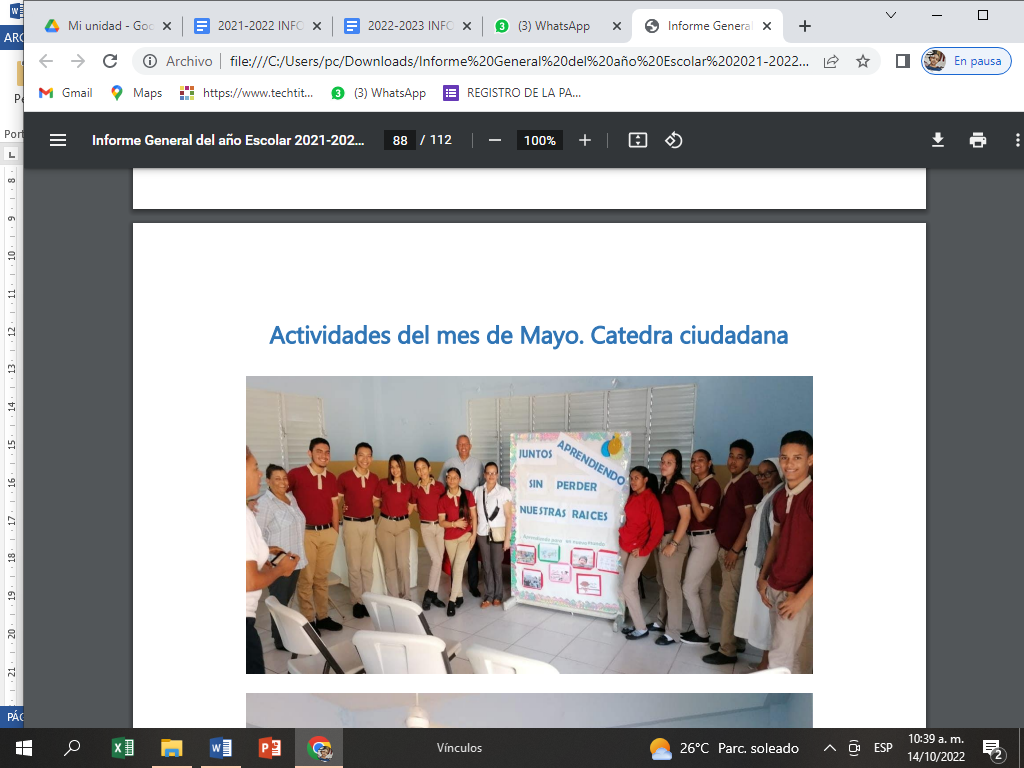The height and width of the screenshot is (768, 1024).
Task: Close the Informe General tab
Action: point(767,26)
